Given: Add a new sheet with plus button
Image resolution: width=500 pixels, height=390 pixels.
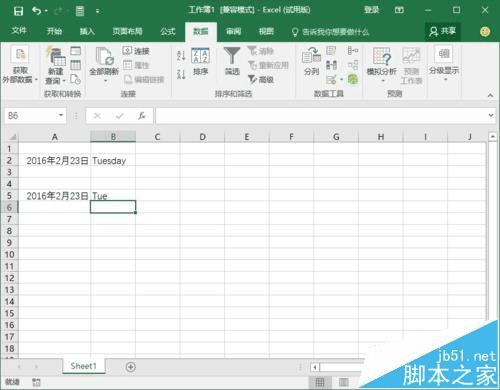Looking at the screenshot, I should tap(131, 367).
